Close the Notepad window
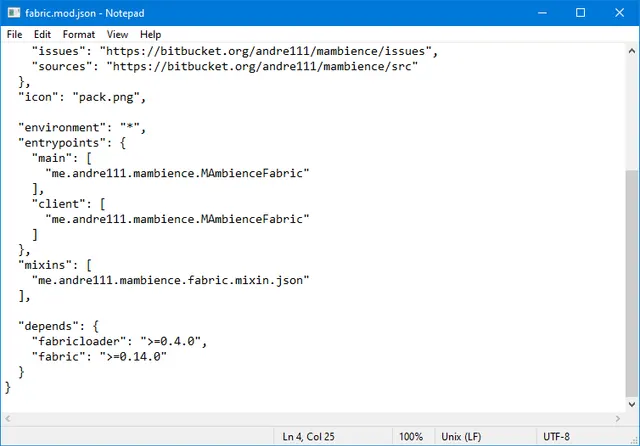The height and width of the screenshot is (446, 640). point(620,13)
